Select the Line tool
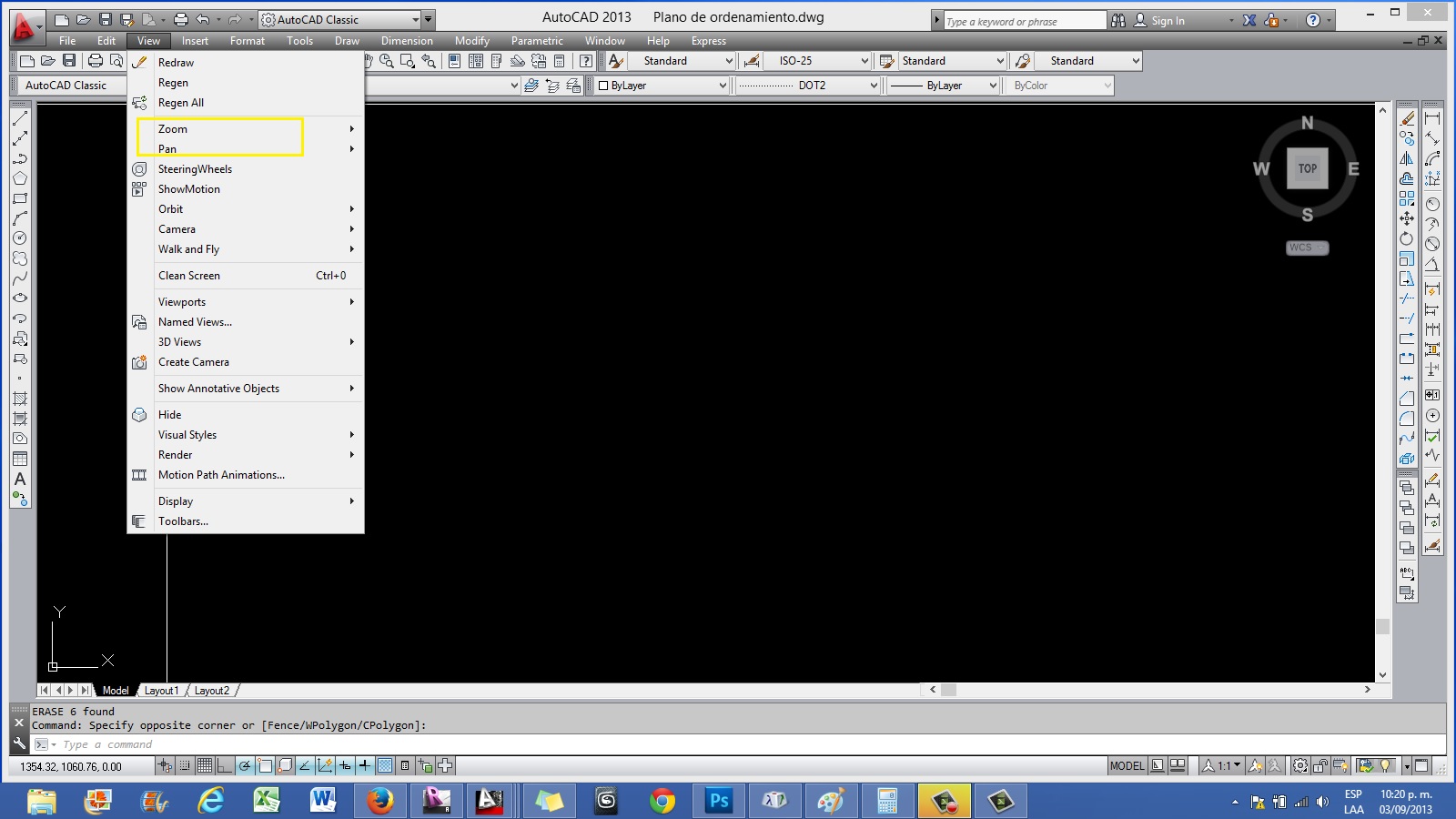Image resolution: width=1456 pixels, height=819 pixels. point(19,118)
